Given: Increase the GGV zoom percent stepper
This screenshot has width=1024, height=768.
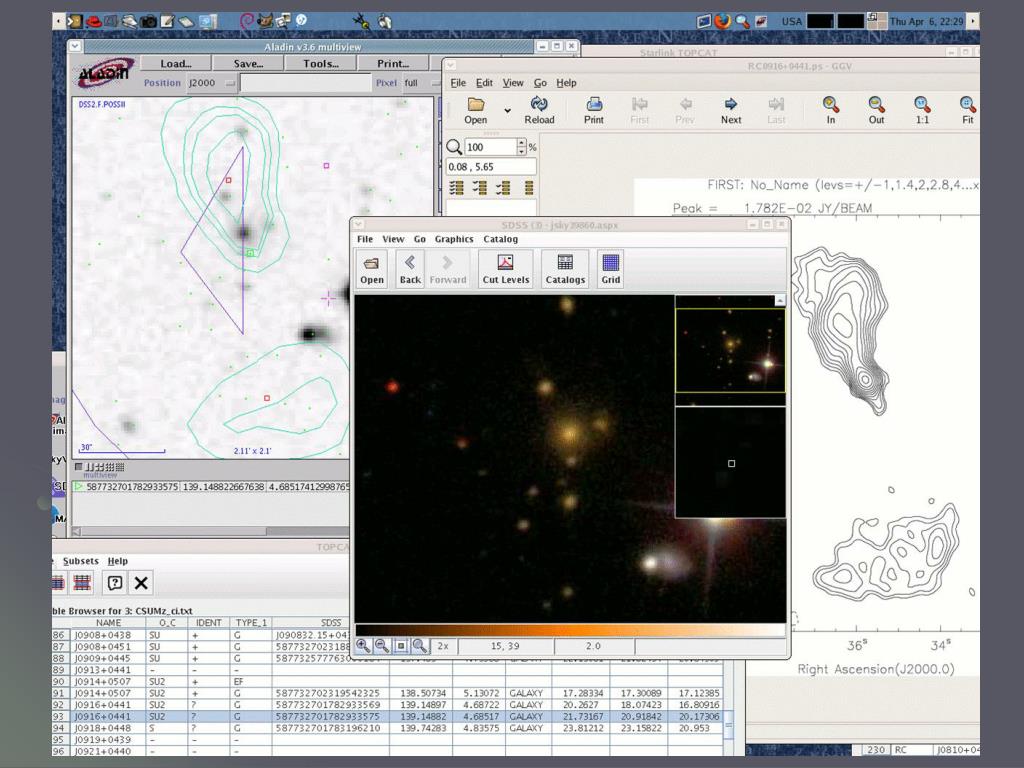Looking at the screenshot, I should point(521,142).
